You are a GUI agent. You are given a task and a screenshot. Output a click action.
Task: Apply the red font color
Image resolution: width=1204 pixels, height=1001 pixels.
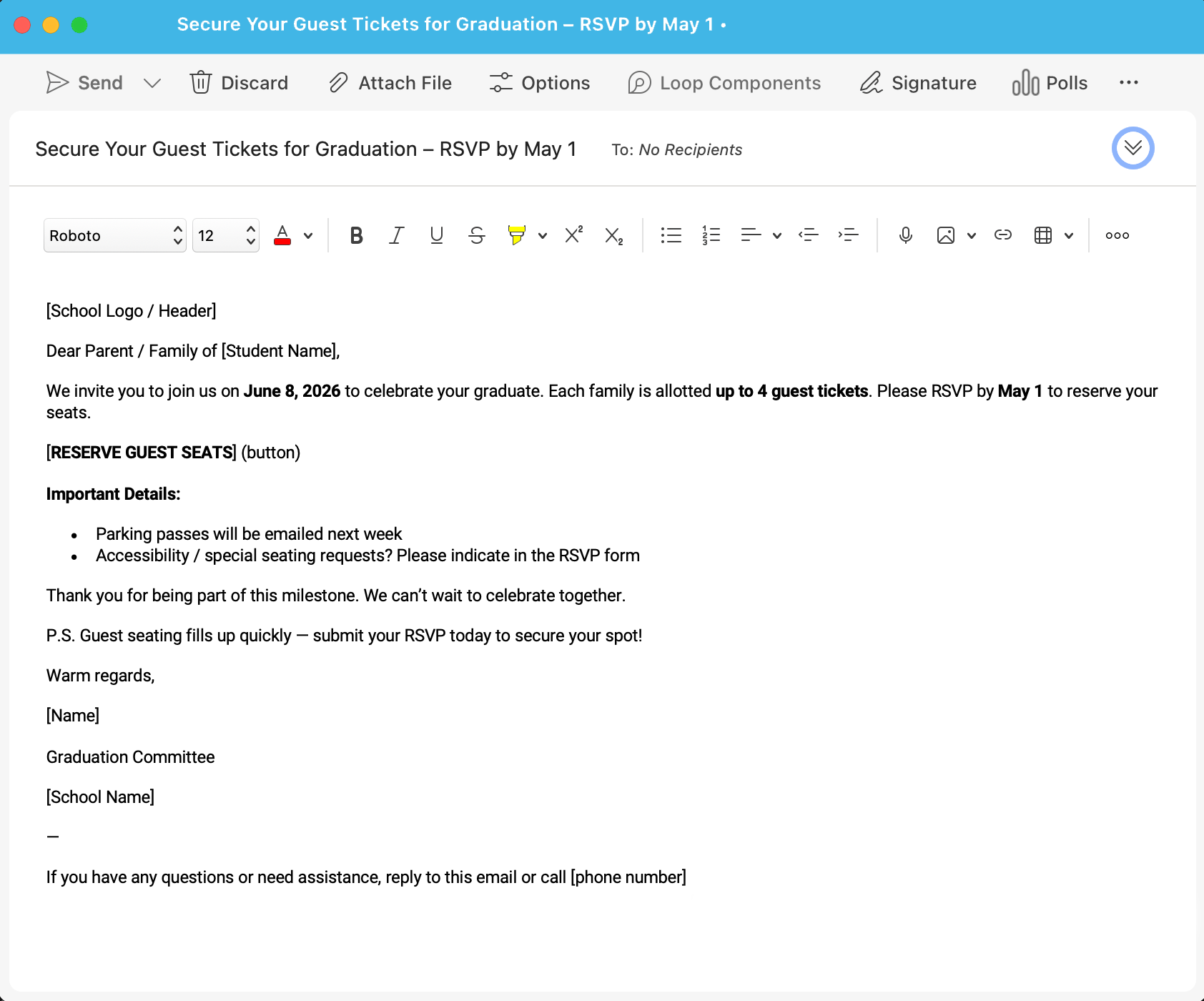tap(282, 235)
